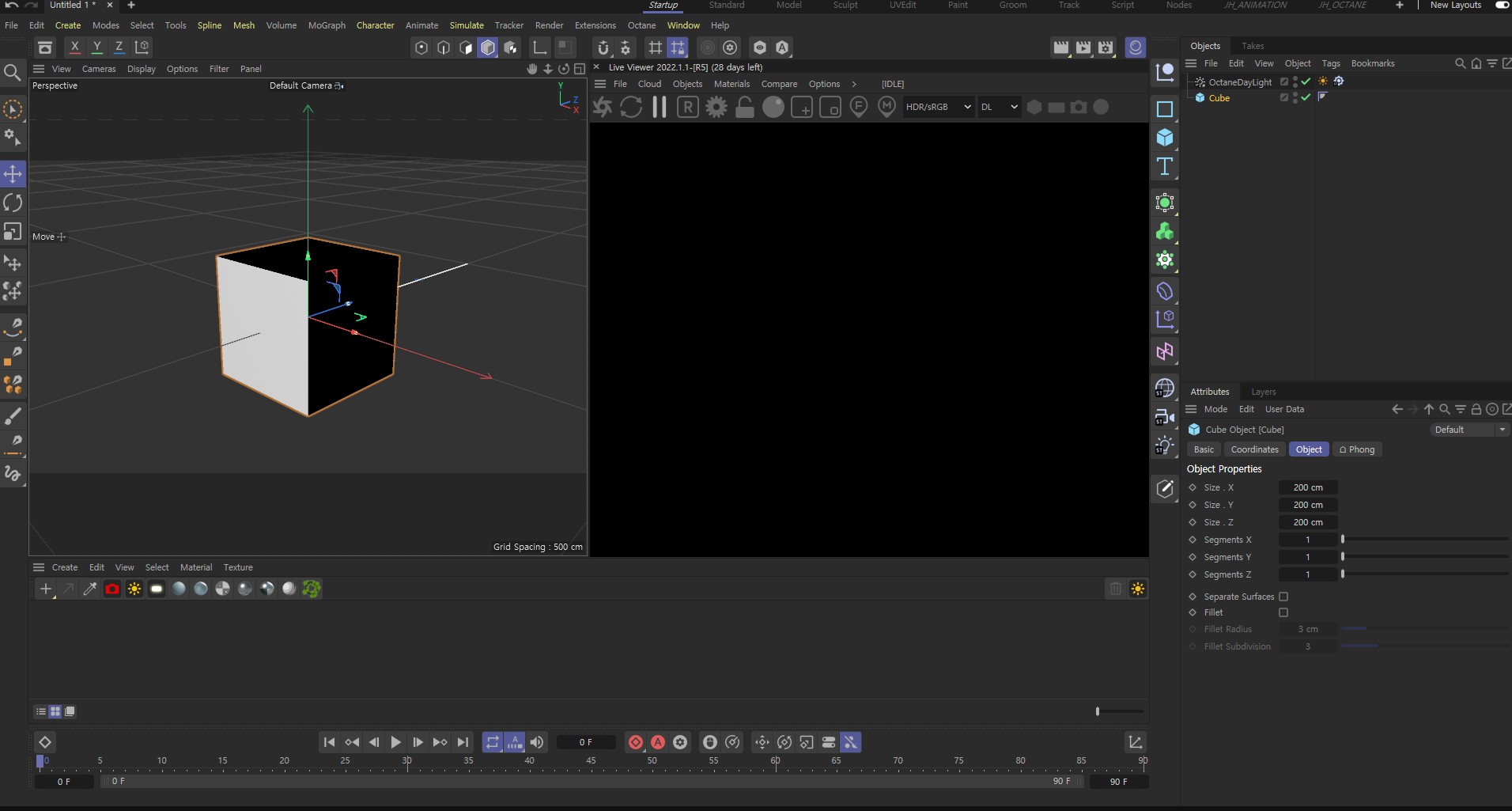Image resolution: width=1512 pixels, height=811 pixels.
Task: Open the Objects manager hamburger menu
Action: pyautogui.click(x=1191, y=63)
